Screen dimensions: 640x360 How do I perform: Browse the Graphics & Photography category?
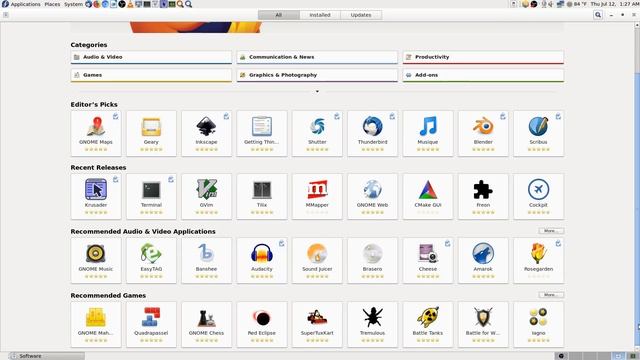[317, 75]
